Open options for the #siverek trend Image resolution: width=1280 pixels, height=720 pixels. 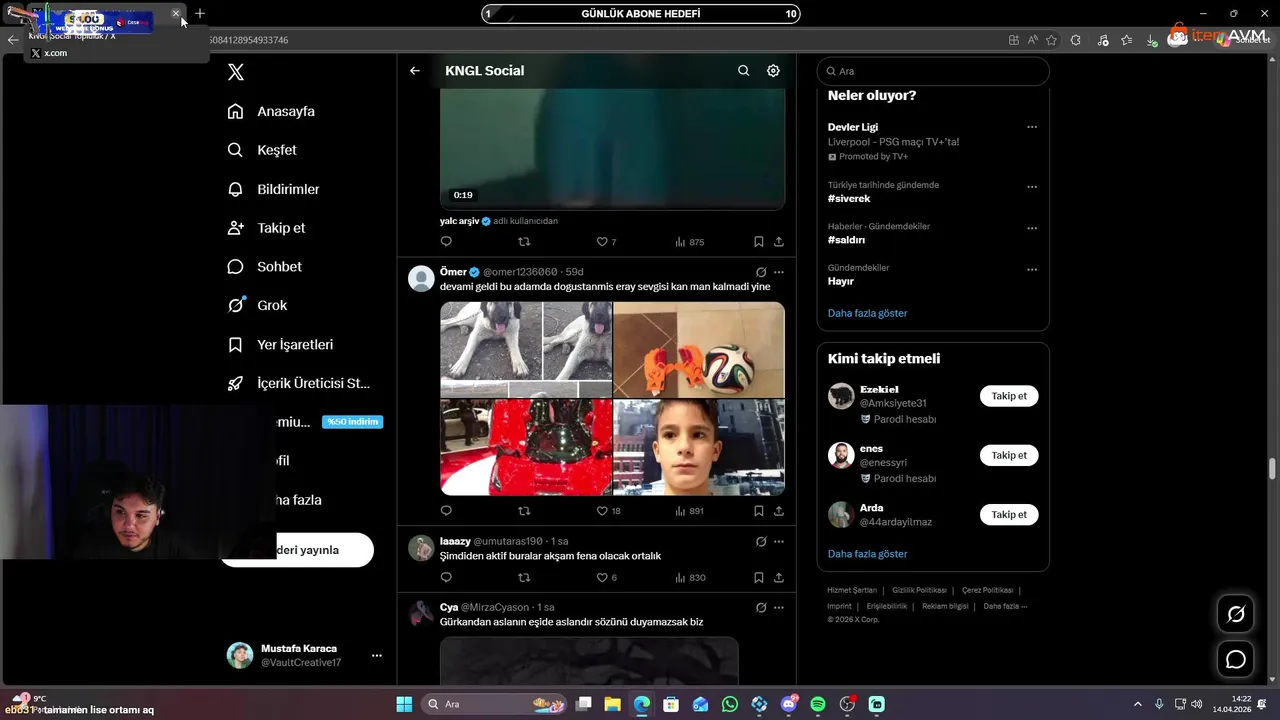[1032, 187]
